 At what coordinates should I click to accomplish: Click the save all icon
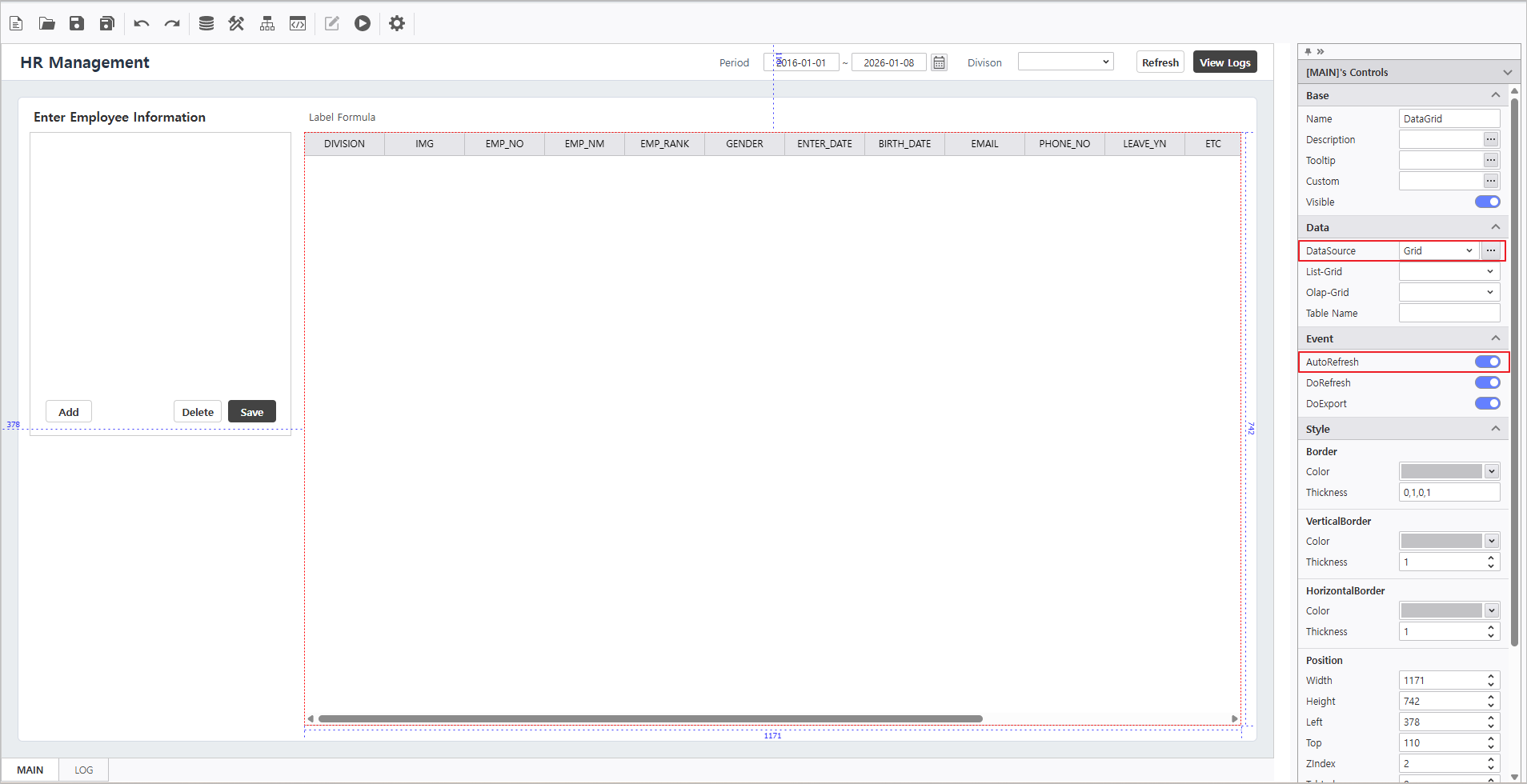pyautogui.click(x=107, y=23)
